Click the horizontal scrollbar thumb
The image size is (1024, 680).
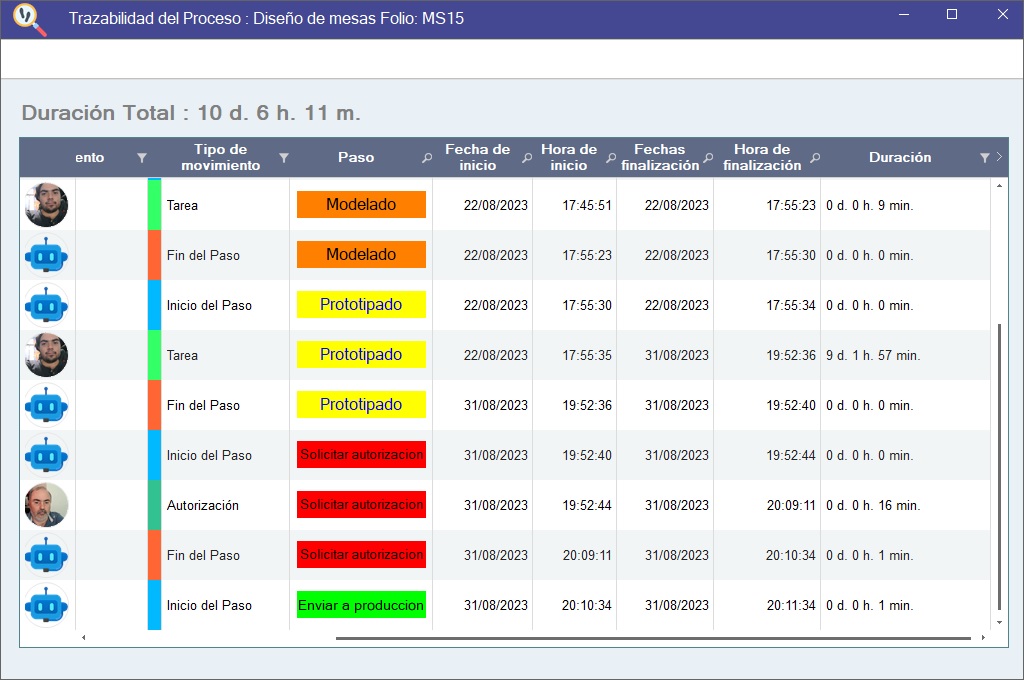(x=653, y=638)
